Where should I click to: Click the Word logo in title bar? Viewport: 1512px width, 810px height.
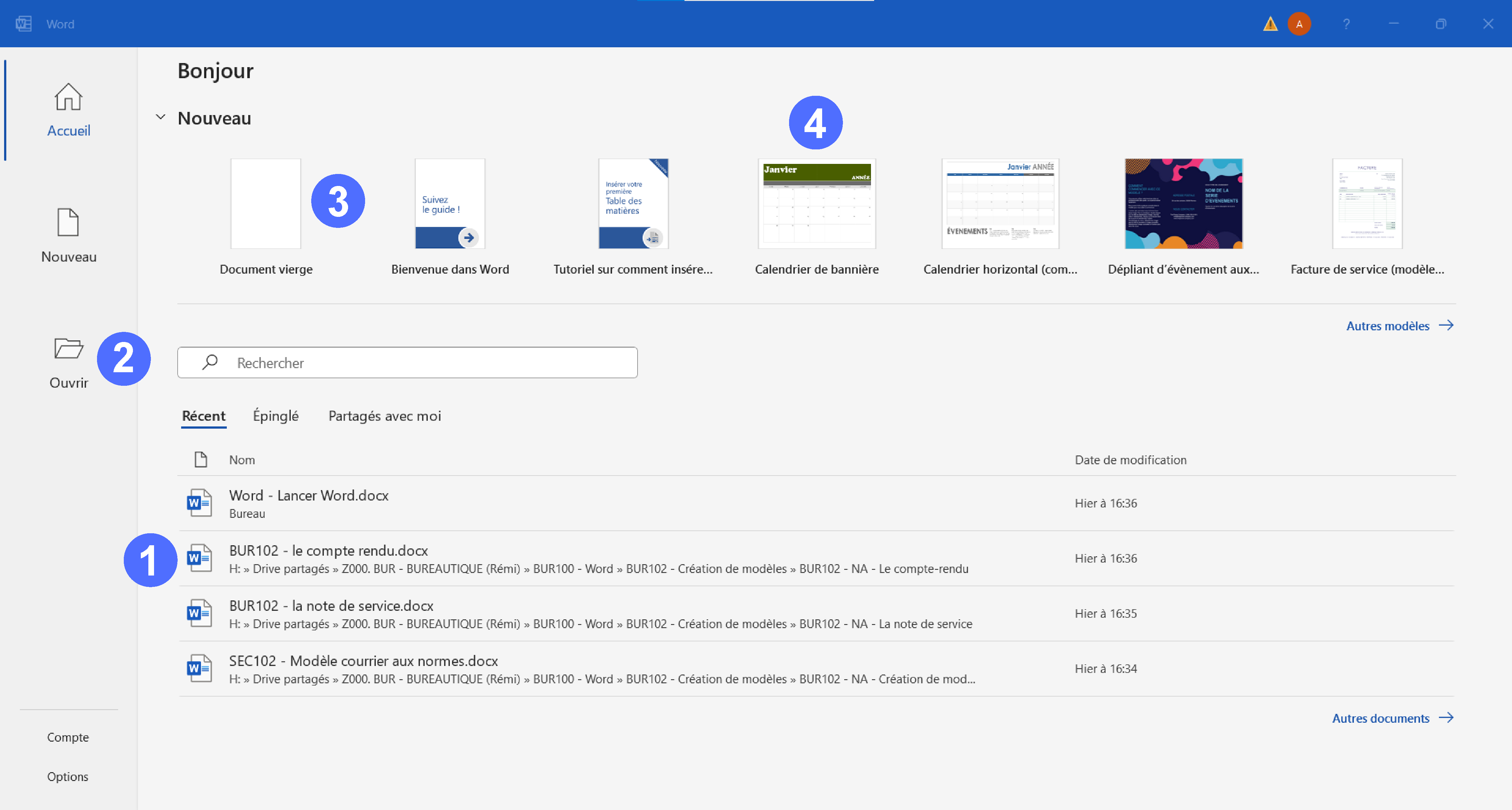pyautogui.click(x=24, y=24)
